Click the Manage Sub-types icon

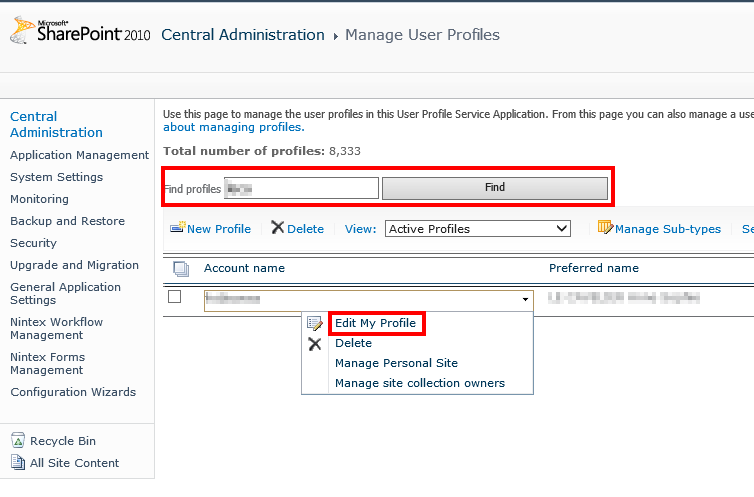click(604, 228)
